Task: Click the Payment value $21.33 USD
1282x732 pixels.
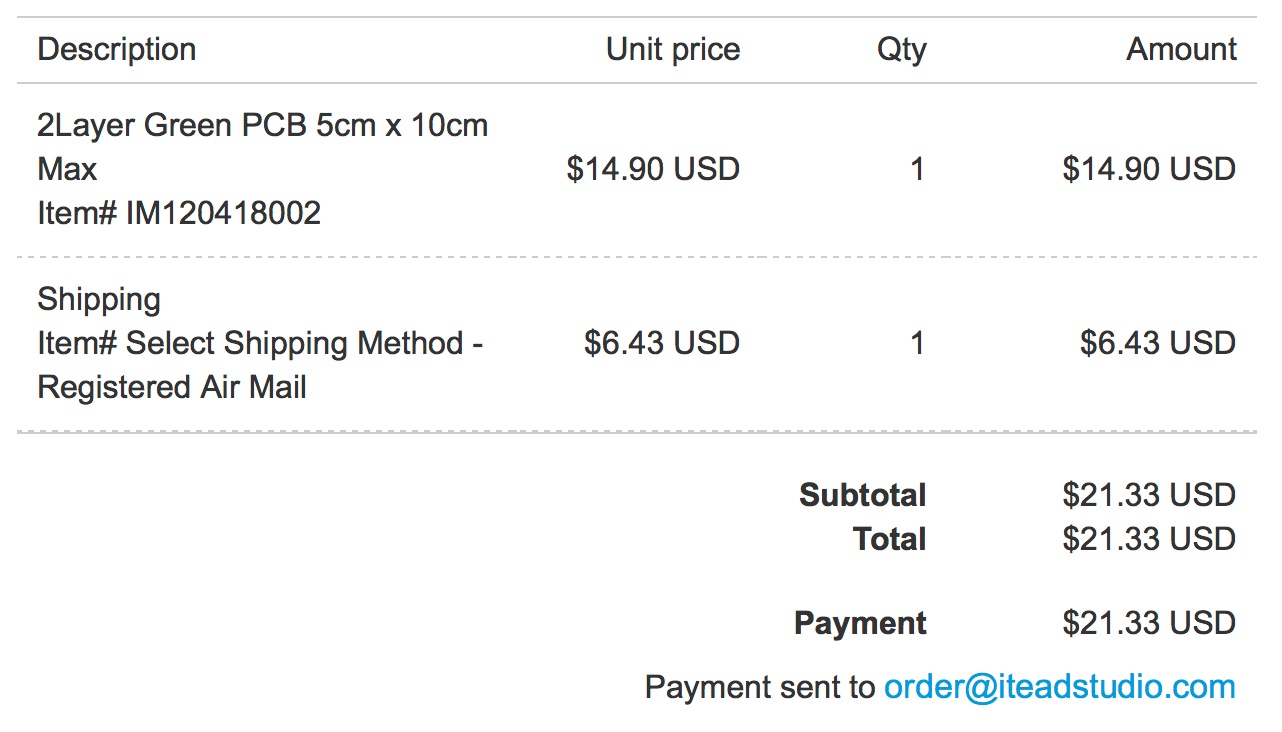Action: 1149,623
